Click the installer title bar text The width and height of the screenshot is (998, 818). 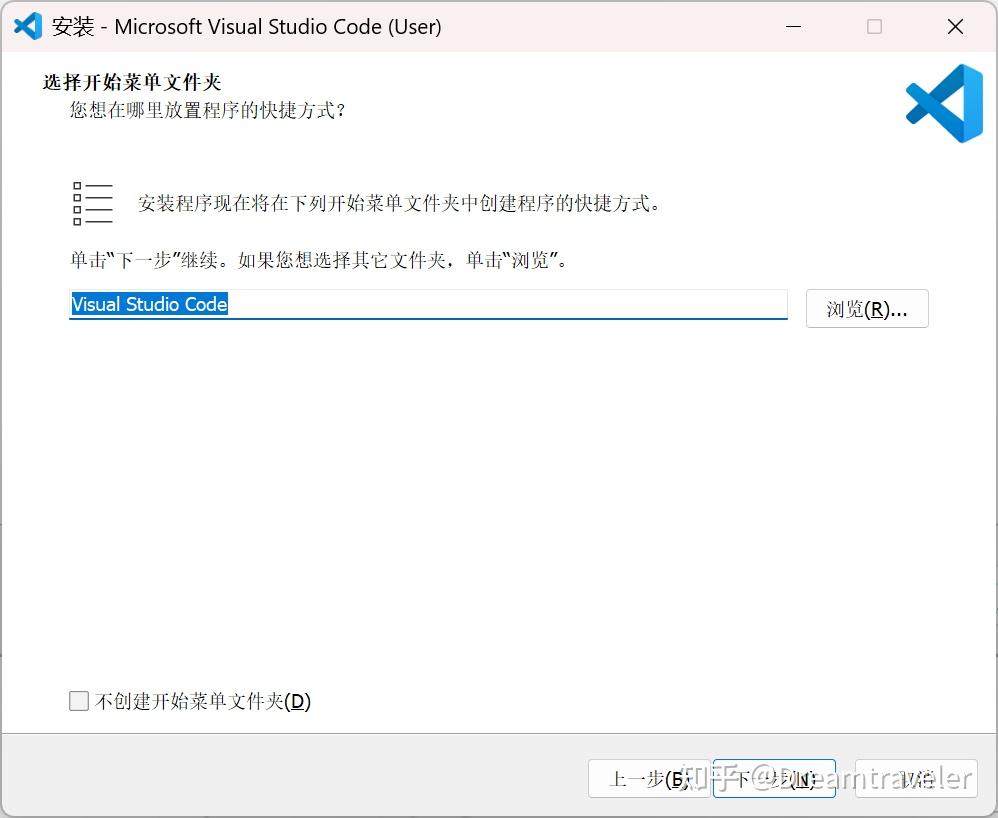point(243,27)
